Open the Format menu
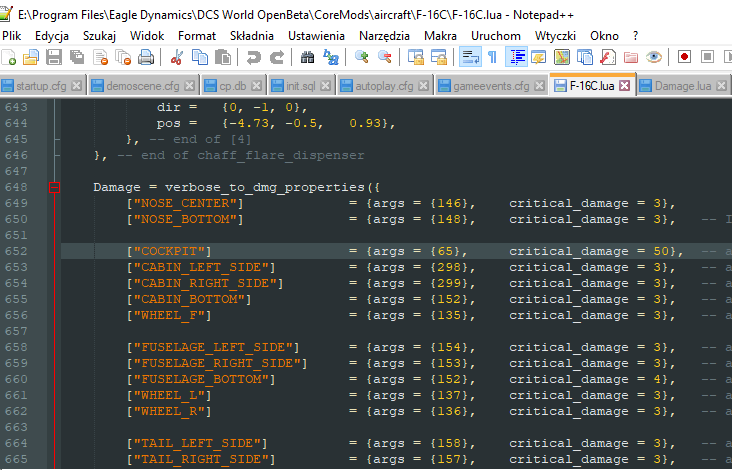 coord(197,36)
